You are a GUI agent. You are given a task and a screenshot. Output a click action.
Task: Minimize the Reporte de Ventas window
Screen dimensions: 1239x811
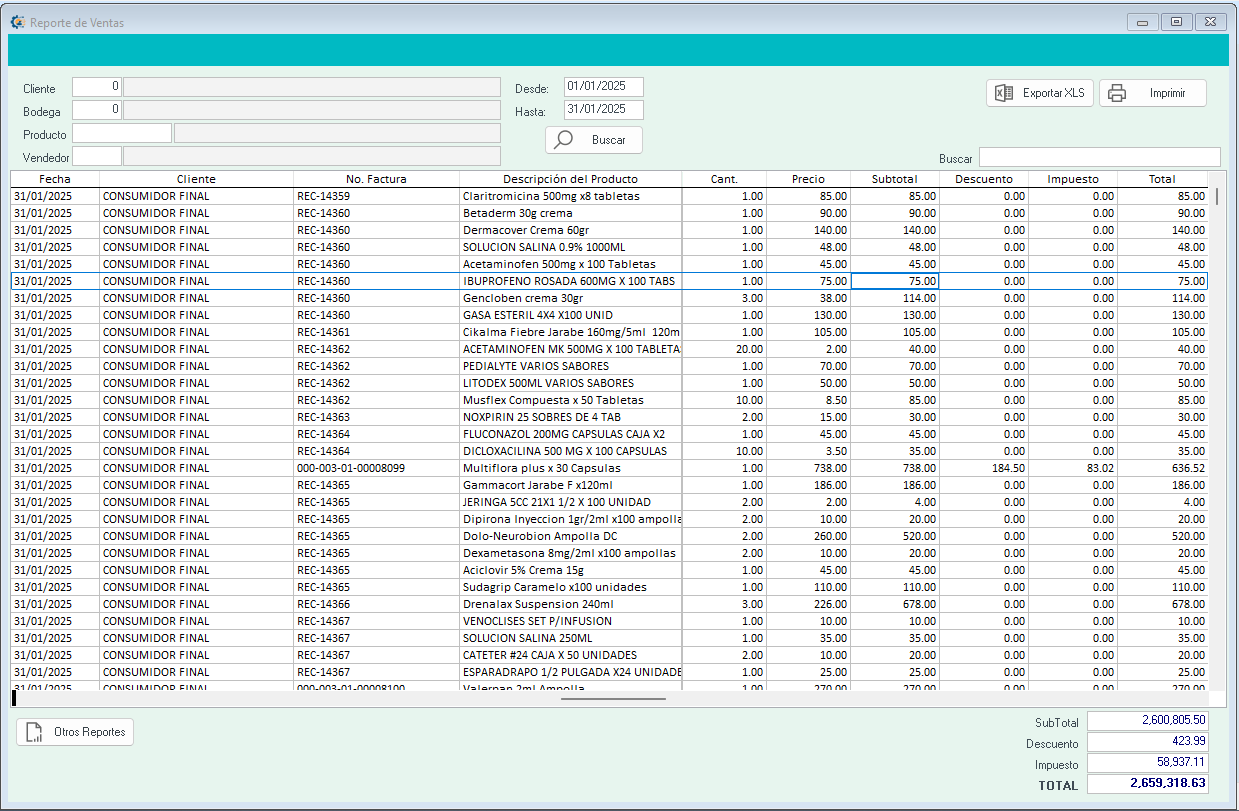[x=1142, y=22]
